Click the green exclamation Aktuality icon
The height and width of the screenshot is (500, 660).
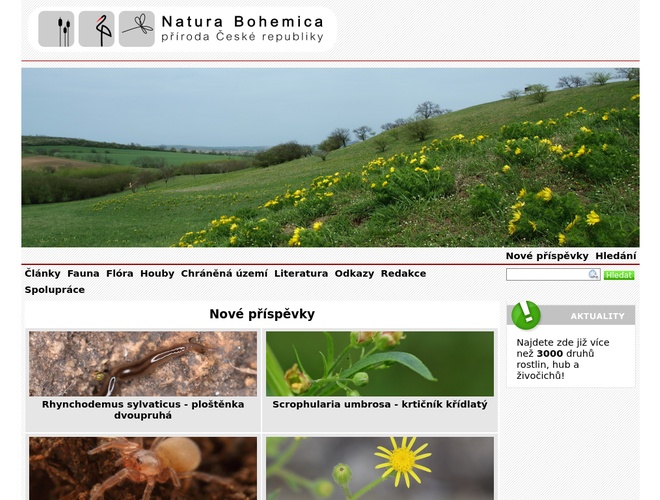tap(525, 315)
